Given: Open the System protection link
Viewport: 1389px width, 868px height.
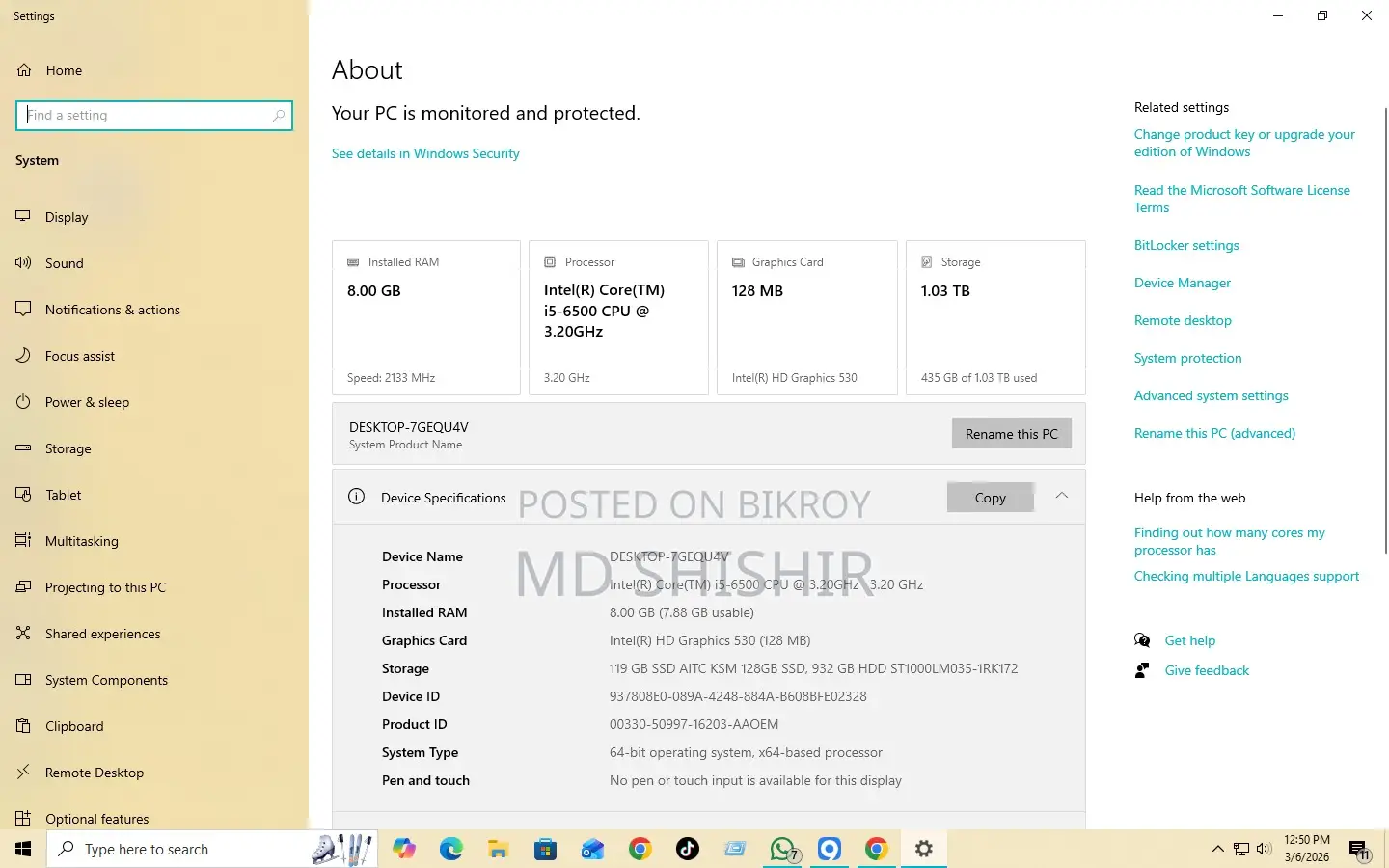Looking at the screenshot, I should pyautogui.click(x=1187, y=358).
